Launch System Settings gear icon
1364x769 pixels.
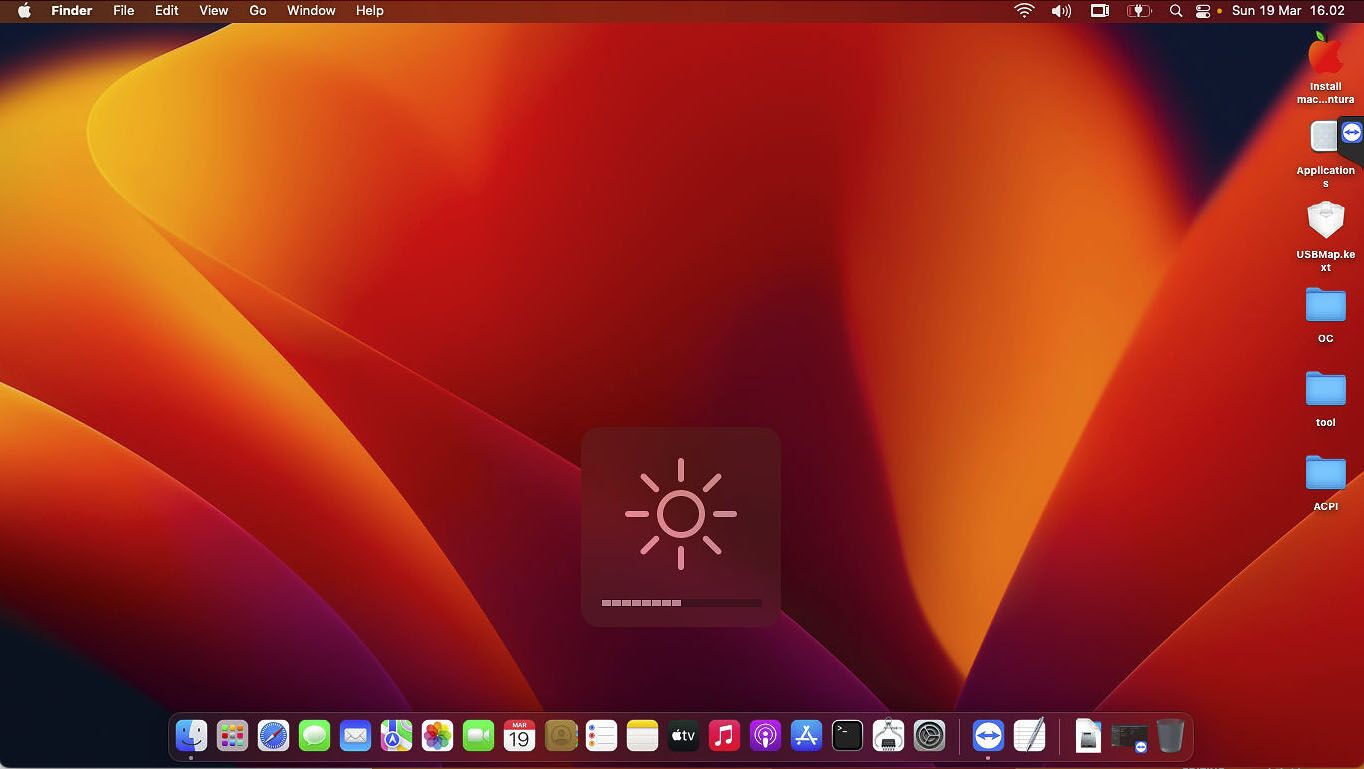coord(929,736)
